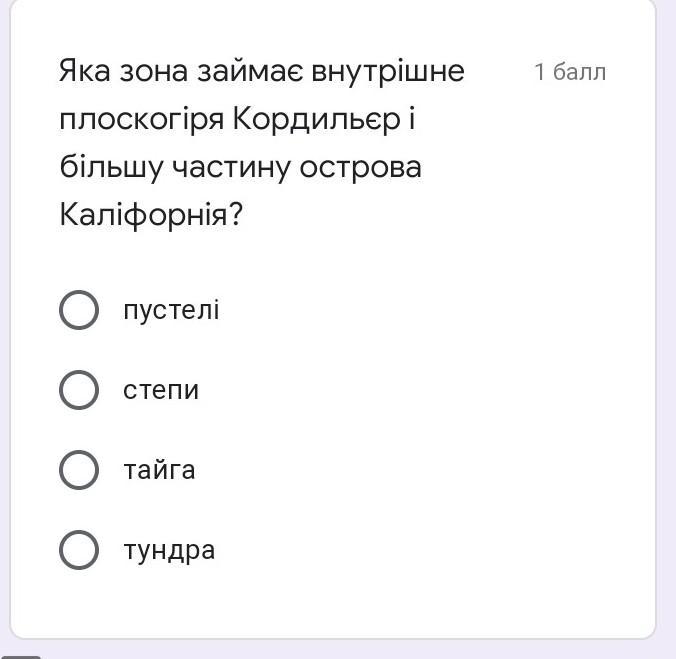Click the word балл next to the question
The width and height of the screenshot is (676, 659).
[x=579, y=72]
